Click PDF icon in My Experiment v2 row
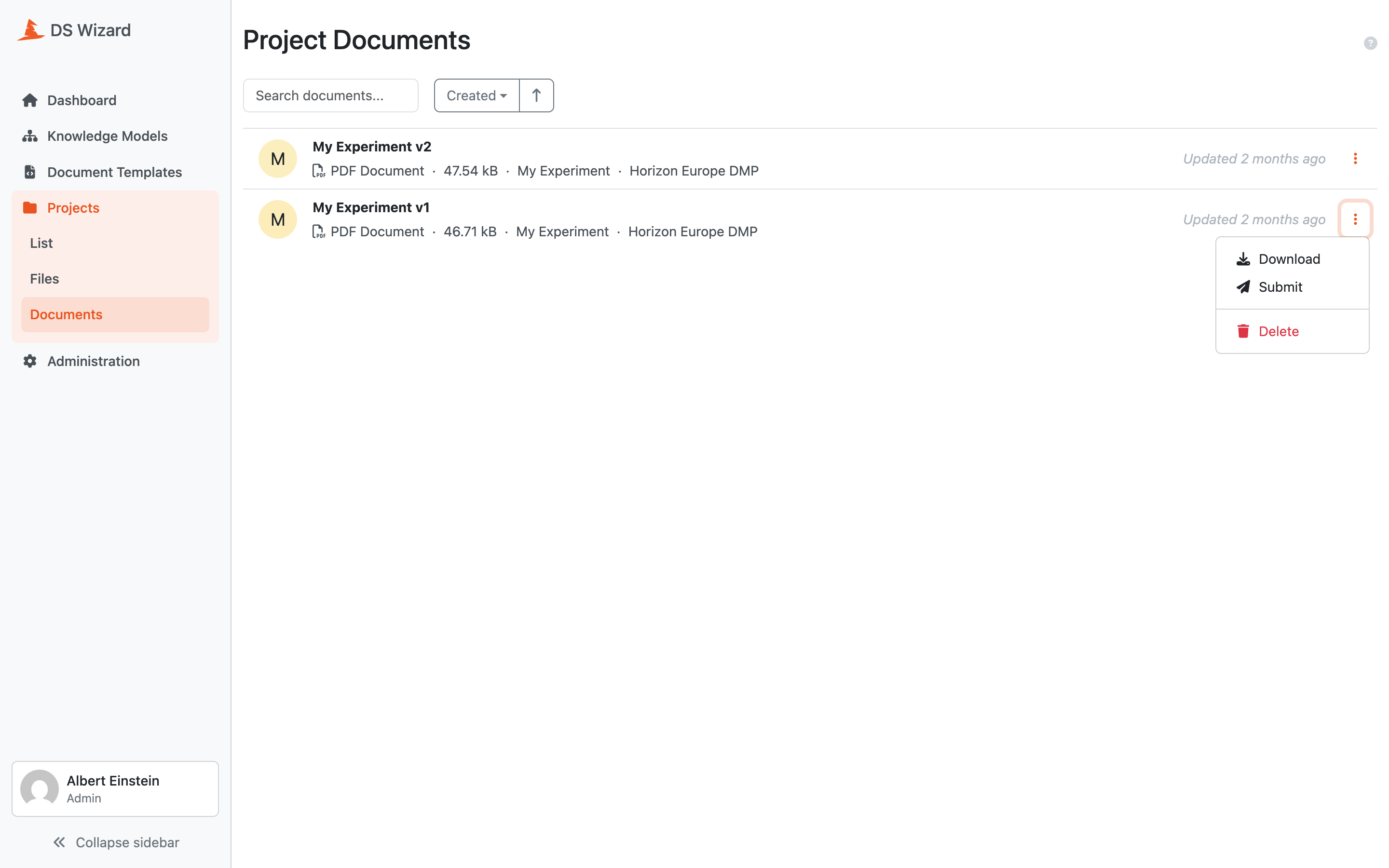 pos(318,171)
